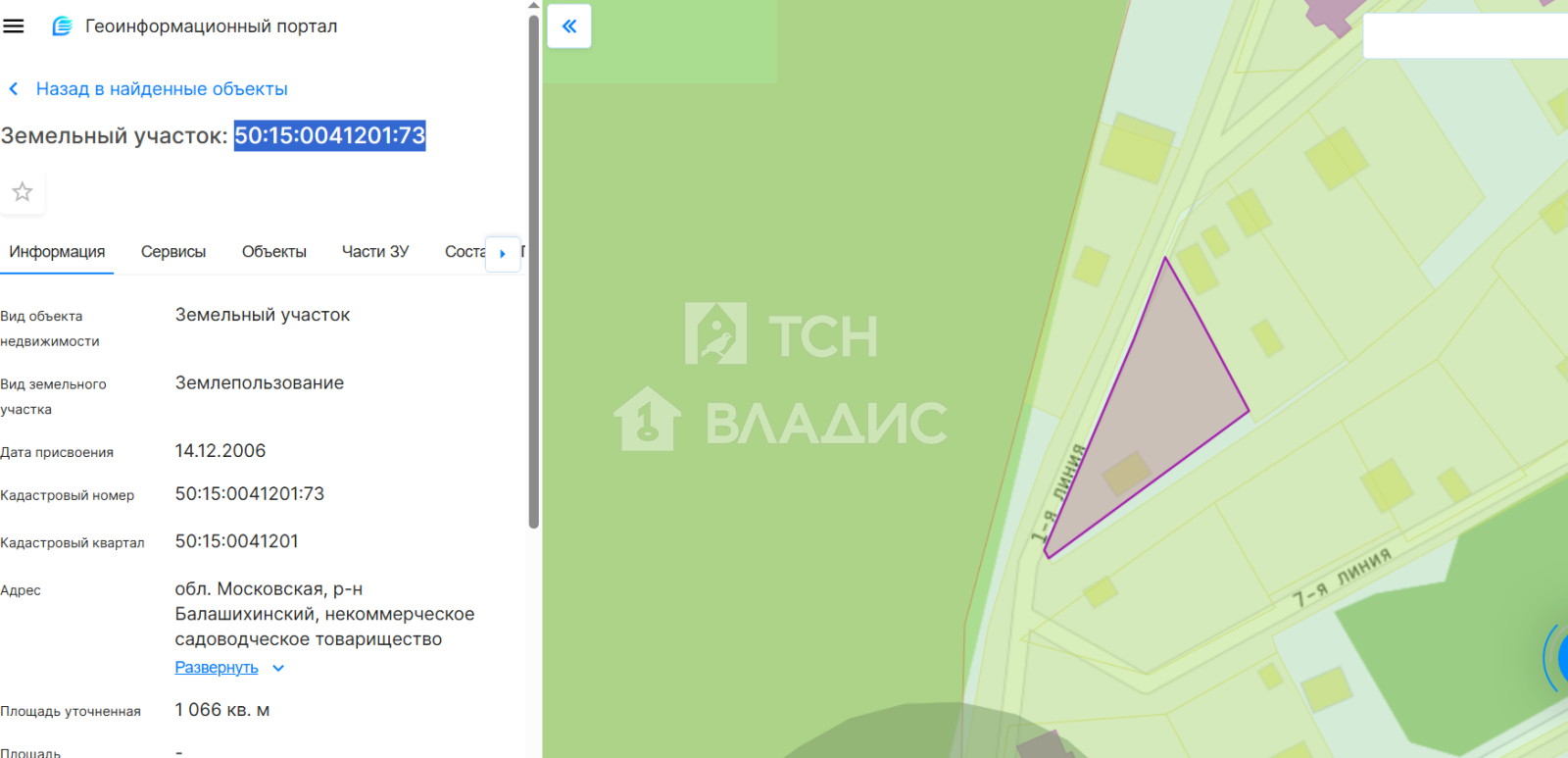The image size is (1568, 758).
Task: Open the partially visible Состав tab
Action: [465, 252]
